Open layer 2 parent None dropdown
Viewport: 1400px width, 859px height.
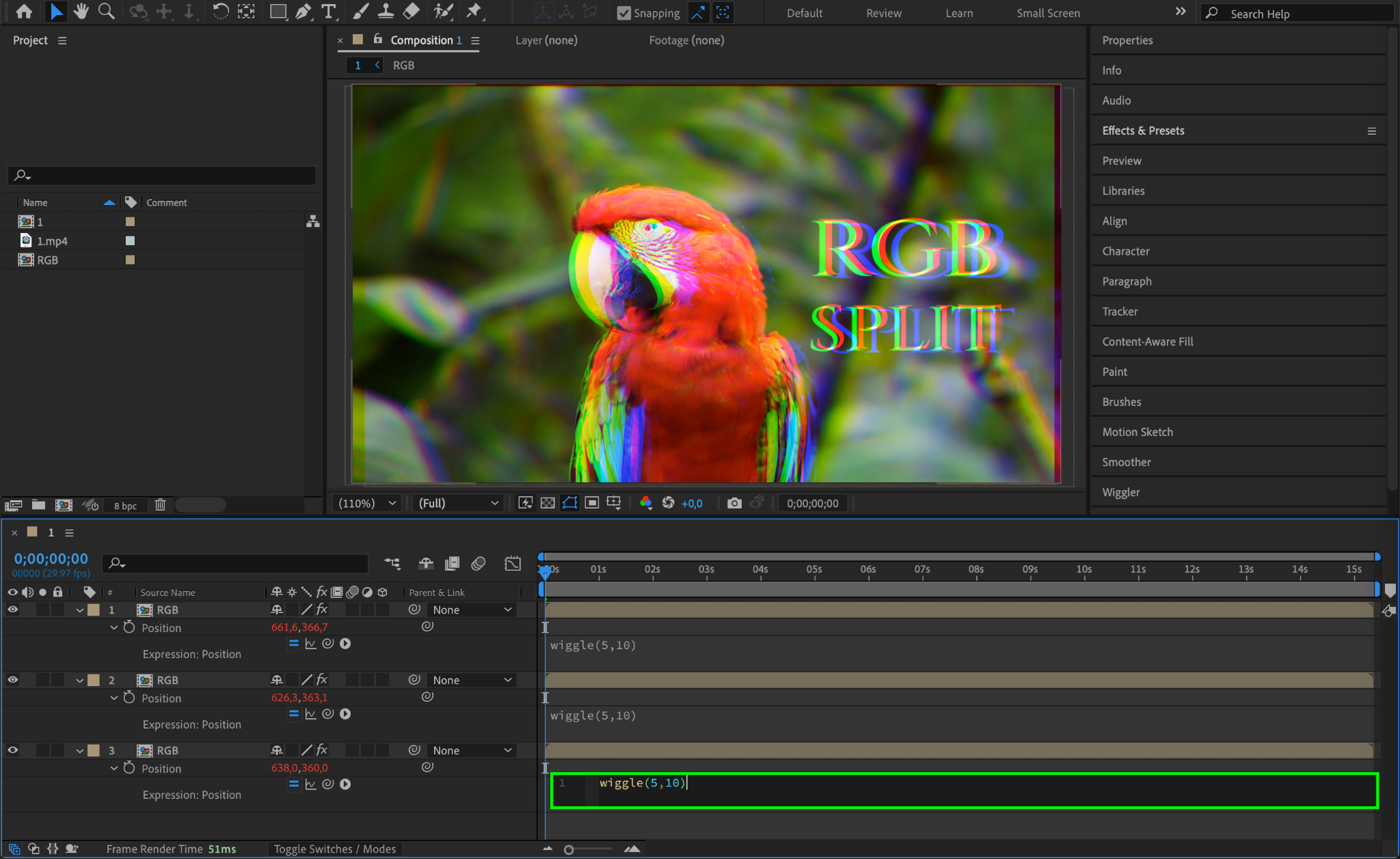(x=472, y=680)
